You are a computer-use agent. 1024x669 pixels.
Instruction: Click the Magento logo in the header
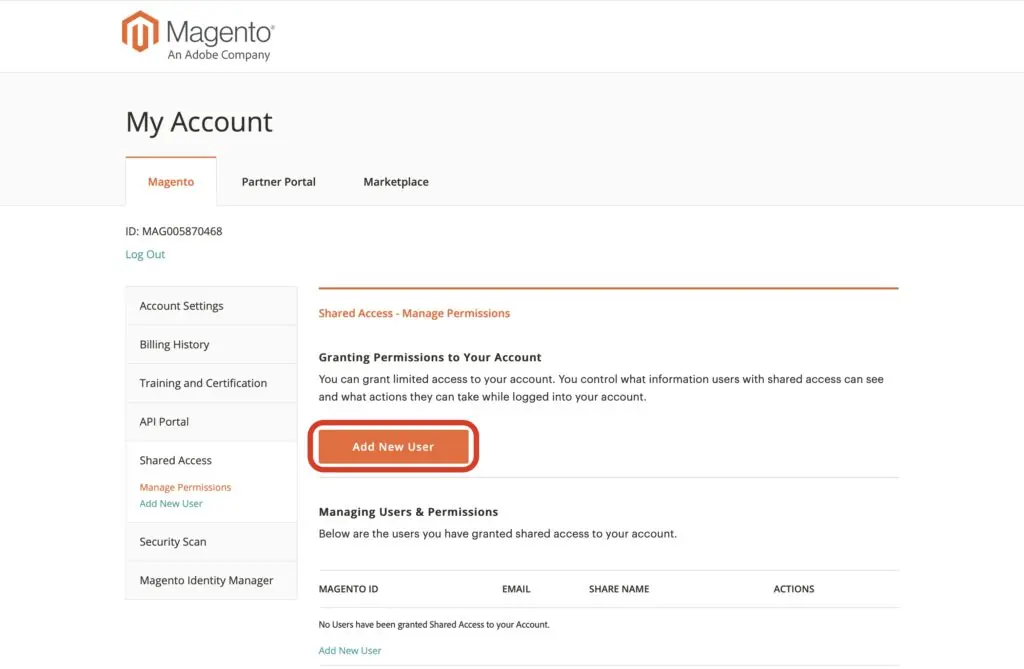pos(198,36)
